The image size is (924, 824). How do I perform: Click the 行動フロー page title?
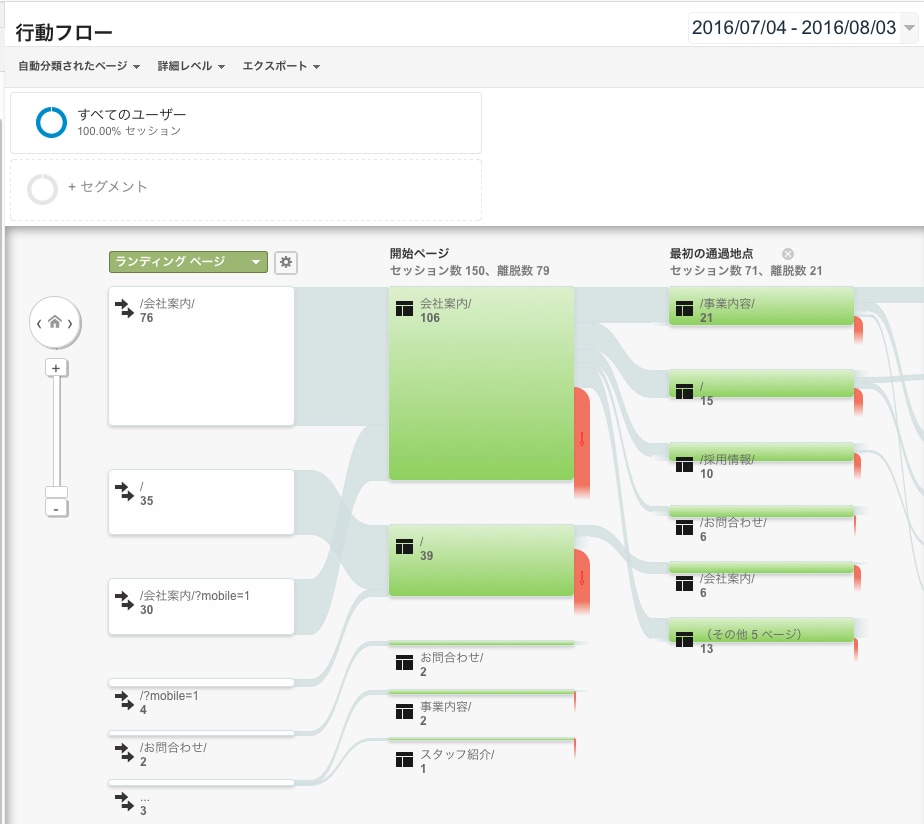click(64, 32)
